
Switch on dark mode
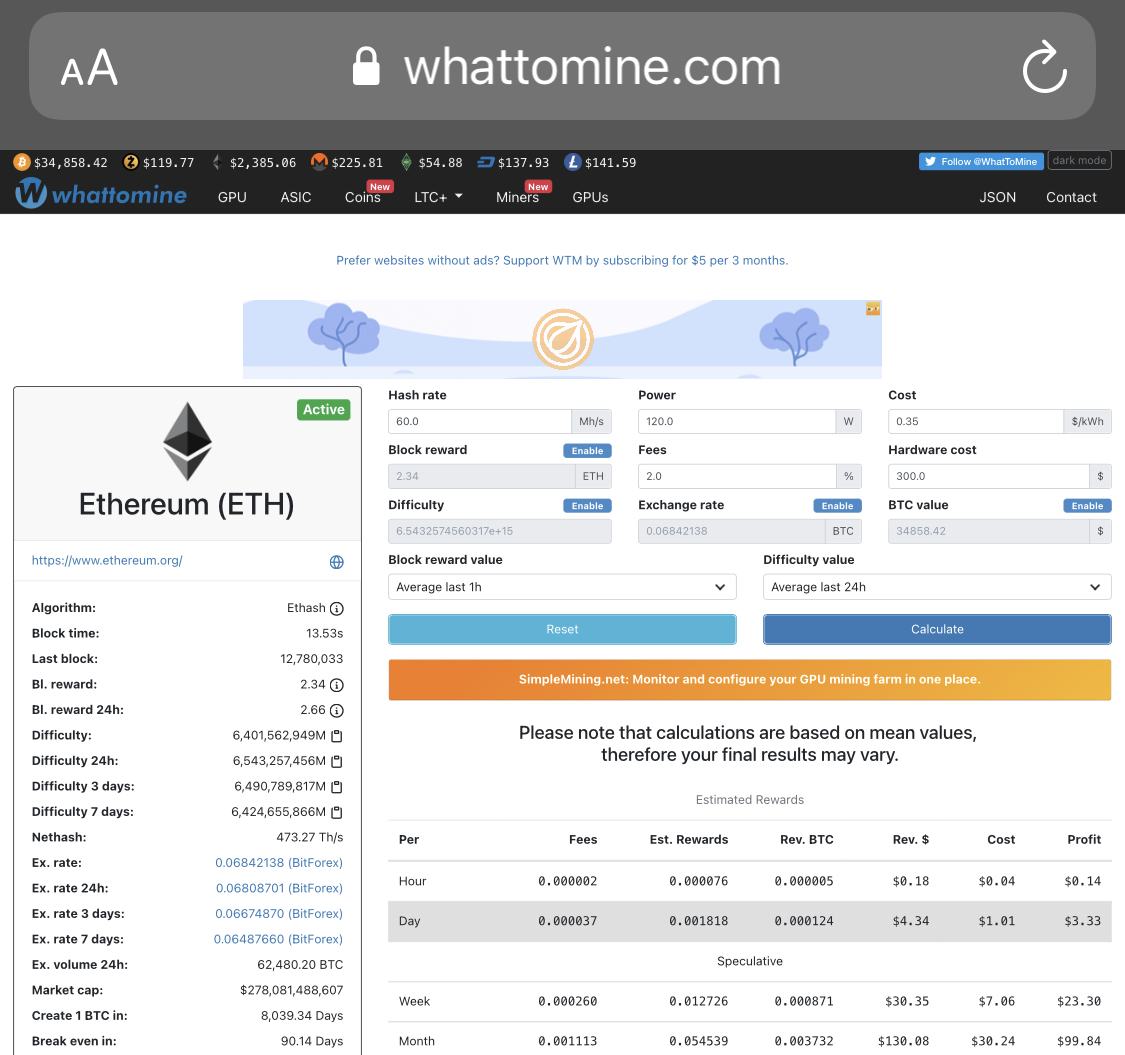point(1079,160)
